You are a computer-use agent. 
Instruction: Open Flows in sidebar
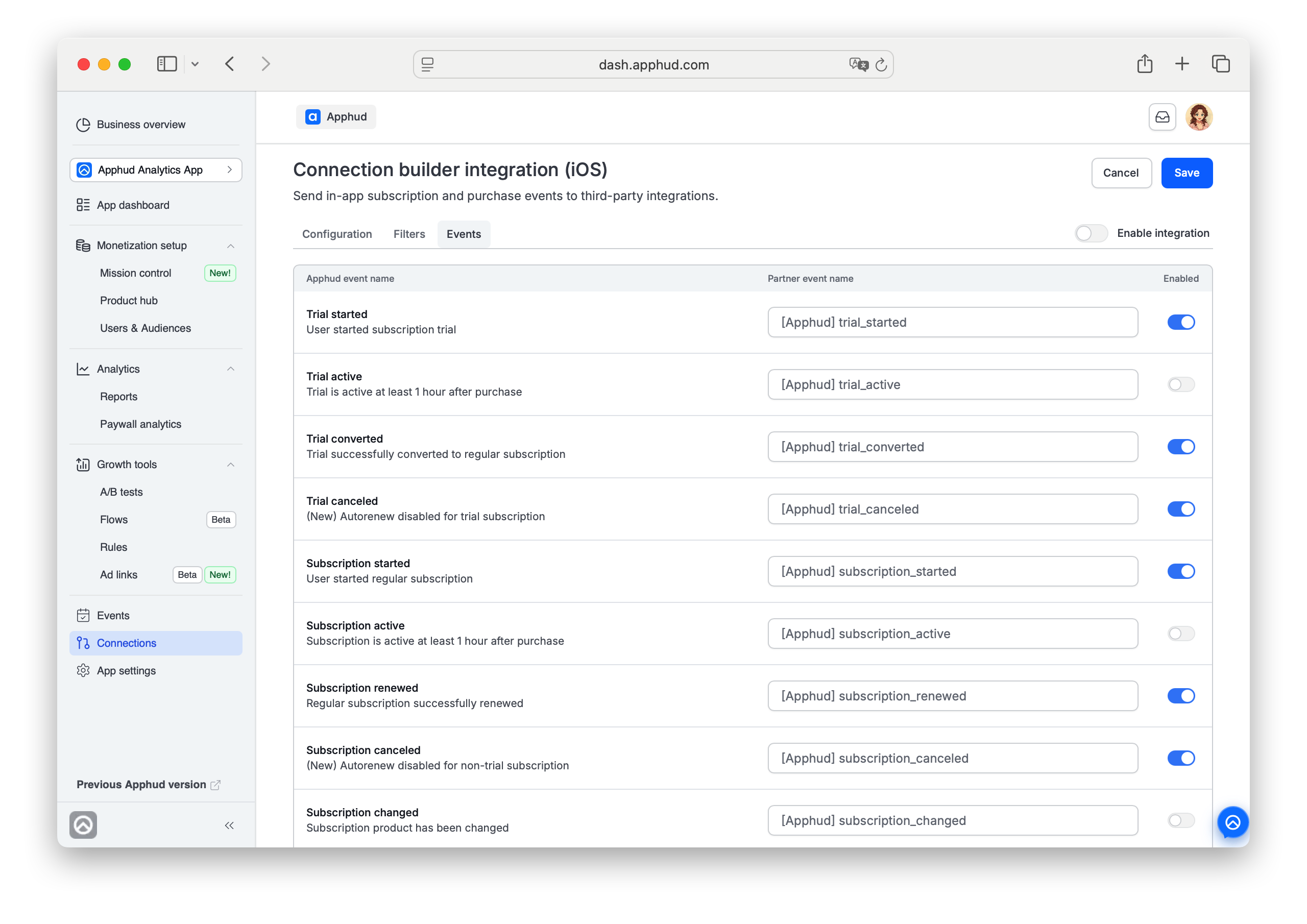coord(114,520)
